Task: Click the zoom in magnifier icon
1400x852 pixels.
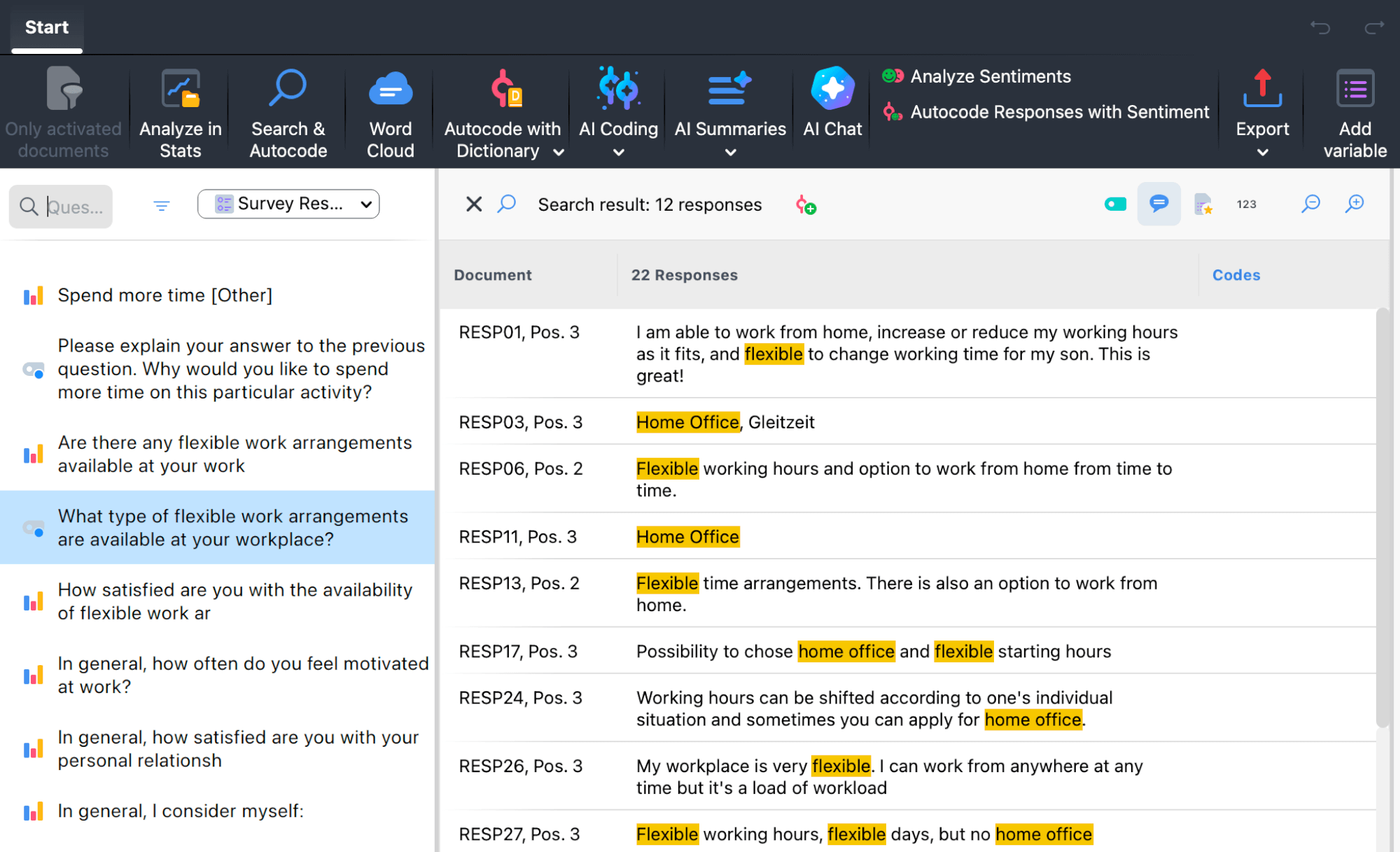Action: tap(1354, 204)
